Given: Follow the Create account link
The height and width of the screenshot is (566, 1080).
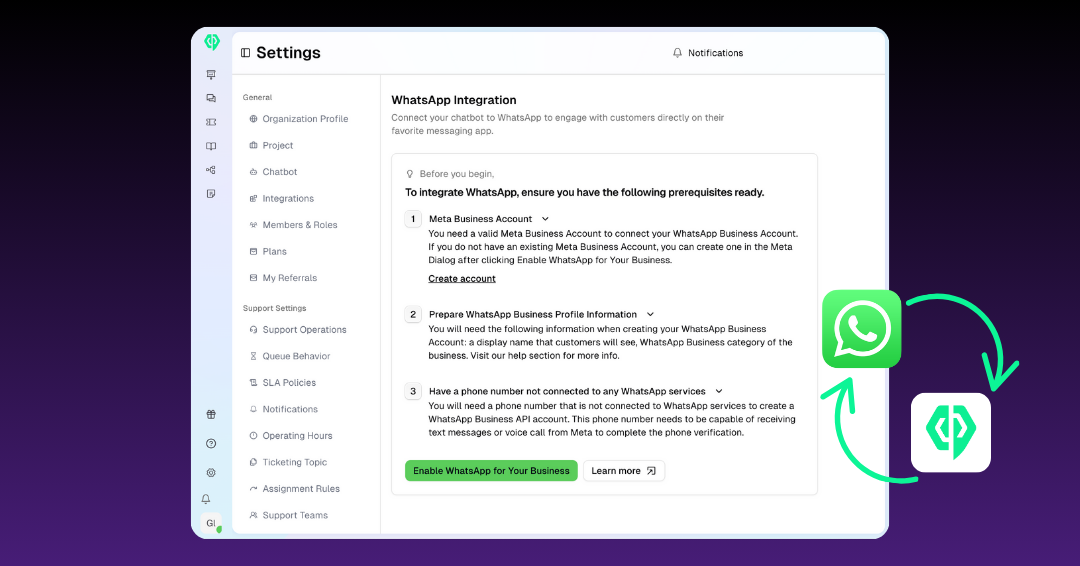Looking at the screenshot, I should [462, 279].
